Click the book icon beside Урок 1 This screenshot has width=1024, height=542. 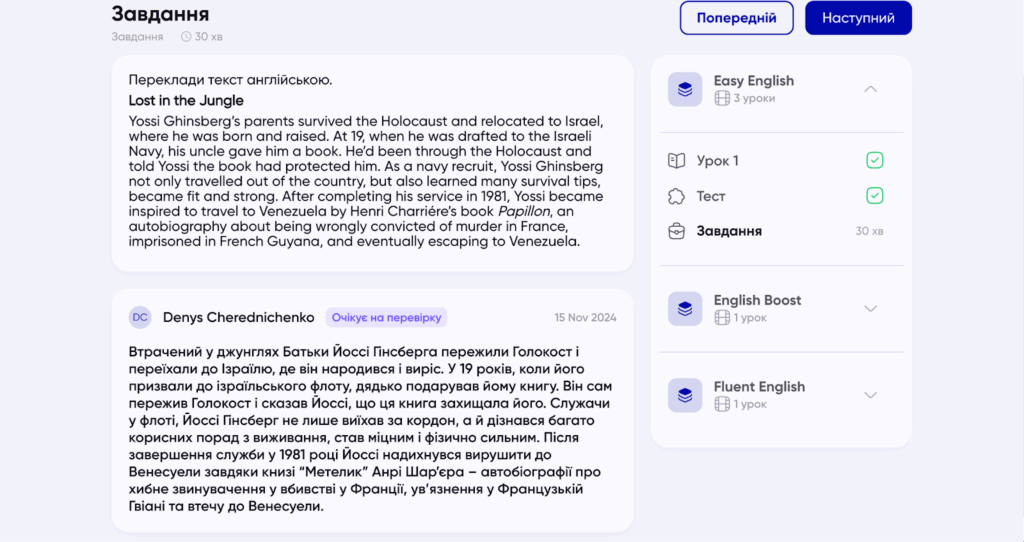pyautogui.click(x=677, y=161)
